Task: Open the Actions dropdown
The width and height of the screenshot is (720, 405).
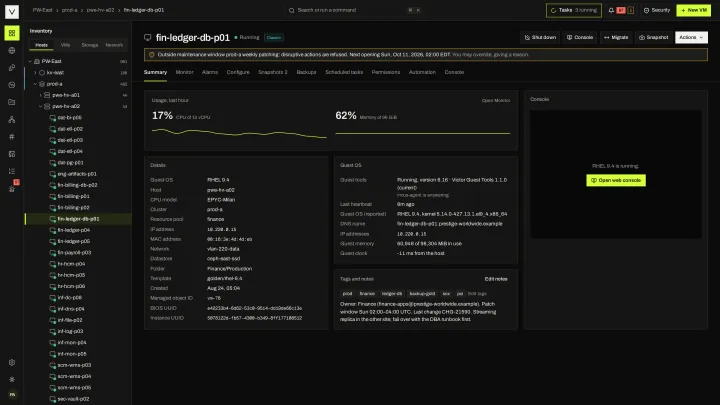Action: click(x=691, y=37)
